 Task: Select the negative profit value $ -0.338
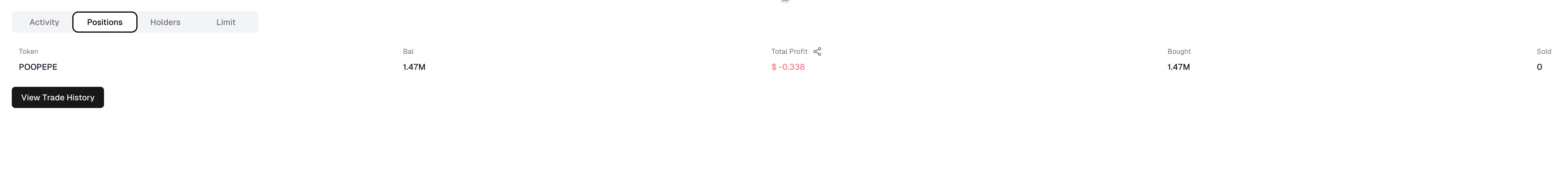coord(788,68)
